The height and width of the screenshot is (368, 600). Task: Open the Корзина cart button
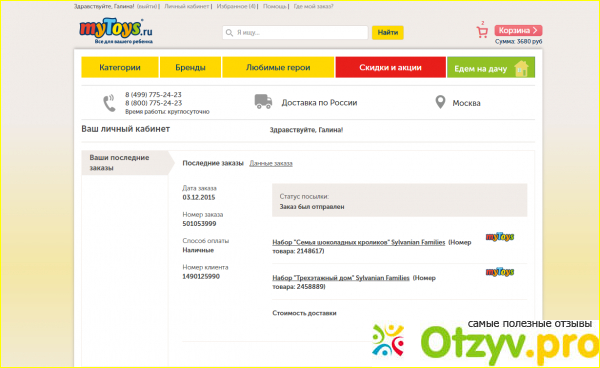[518, 30]
